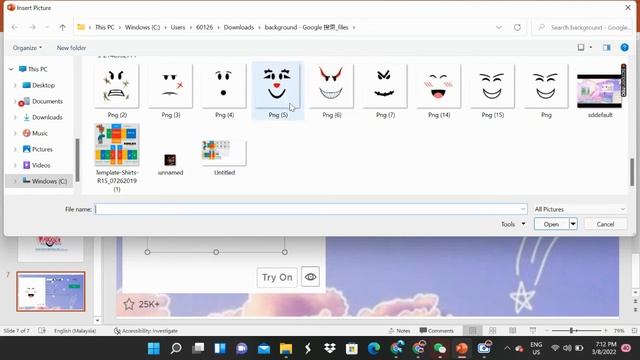Expand the Windows (C:) tree node
Screen dimensions: 640x360
coord(15,181)
